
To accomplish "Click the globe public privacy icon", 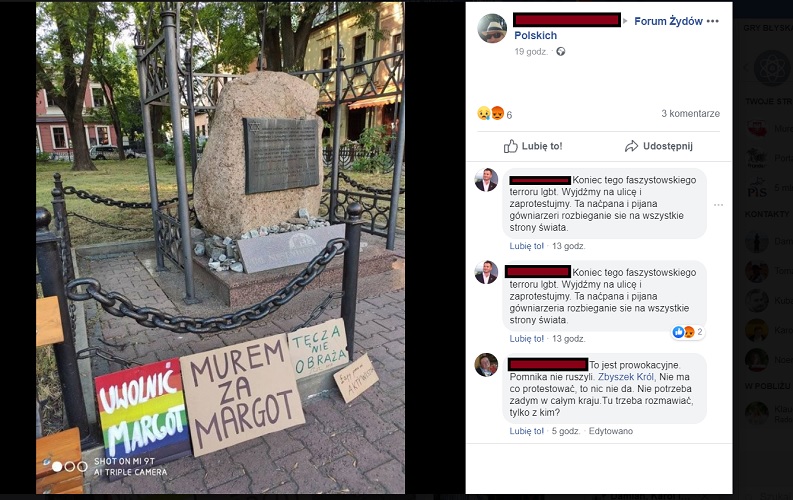I will point(560,52).
